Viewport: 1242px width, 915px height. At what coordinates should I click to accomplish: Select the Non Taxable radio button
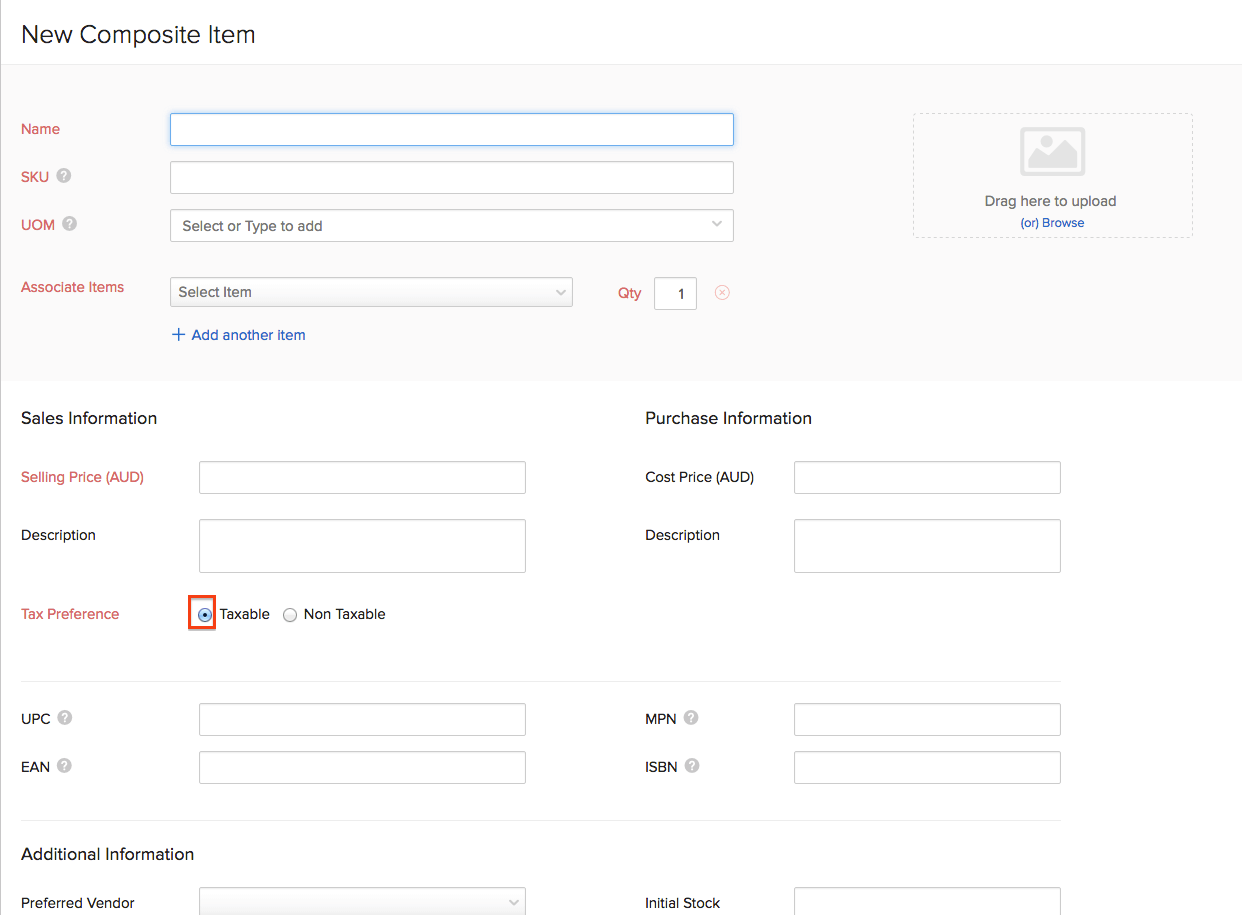coord(290,615)
